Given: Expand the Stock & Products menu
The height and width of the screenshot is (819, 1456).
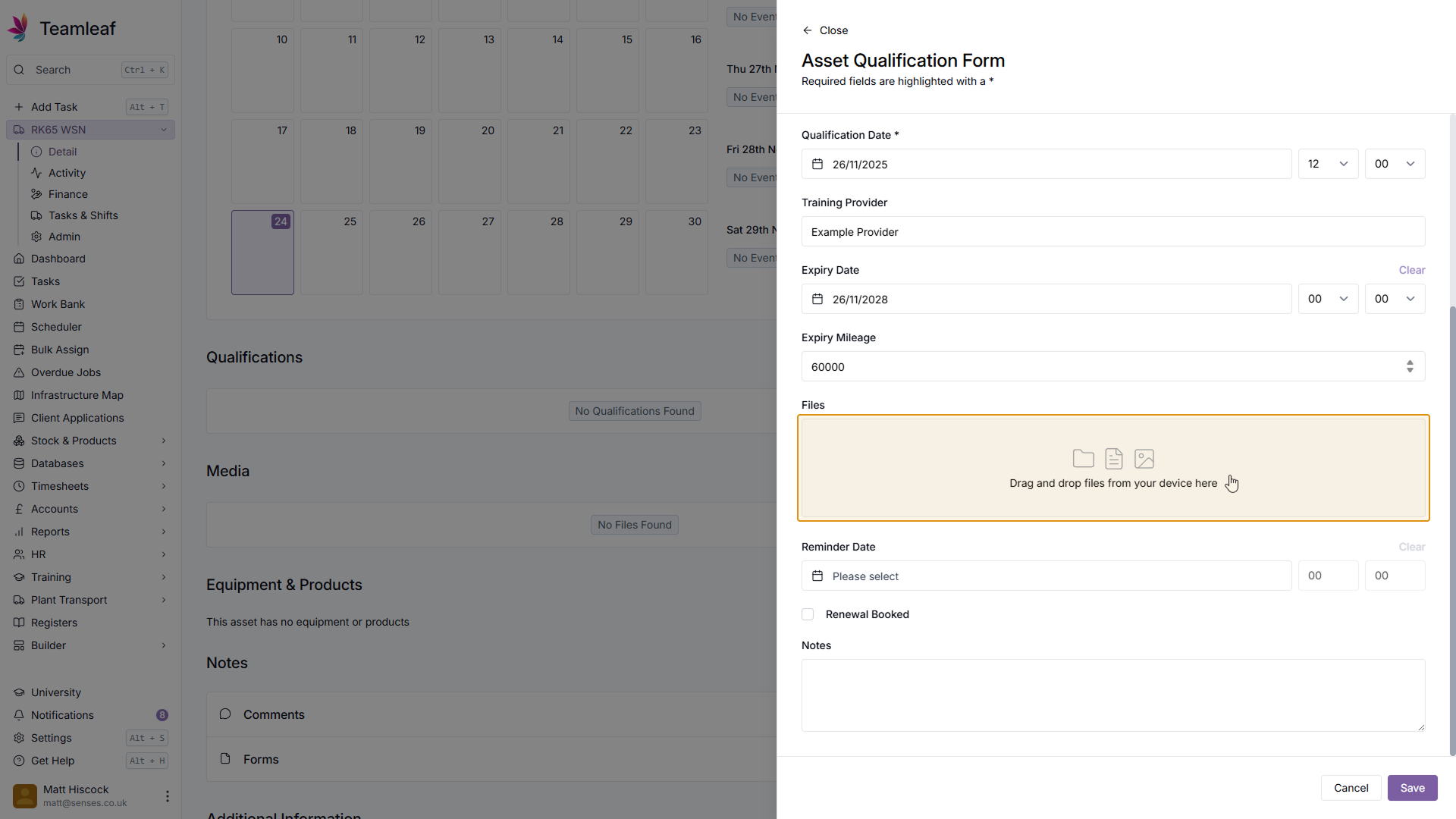Looking at the screenshot, I should click(x=164, y=441).
